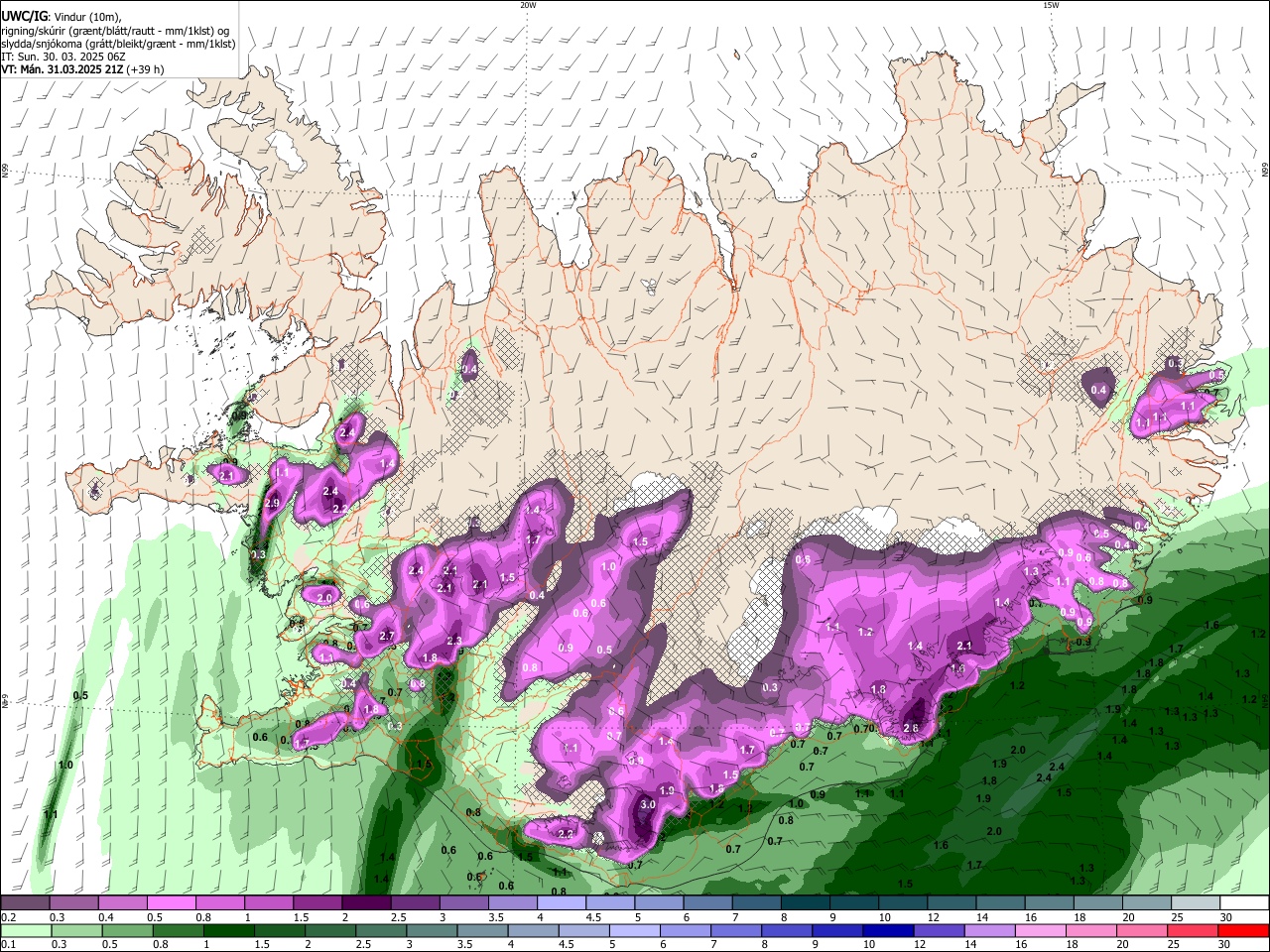Click the "rigning/skúrir (grænt/blátt/rautt - mm/1klst) og" line
The width and height of the screenshot is (1270, 952).
click(115, 30)
